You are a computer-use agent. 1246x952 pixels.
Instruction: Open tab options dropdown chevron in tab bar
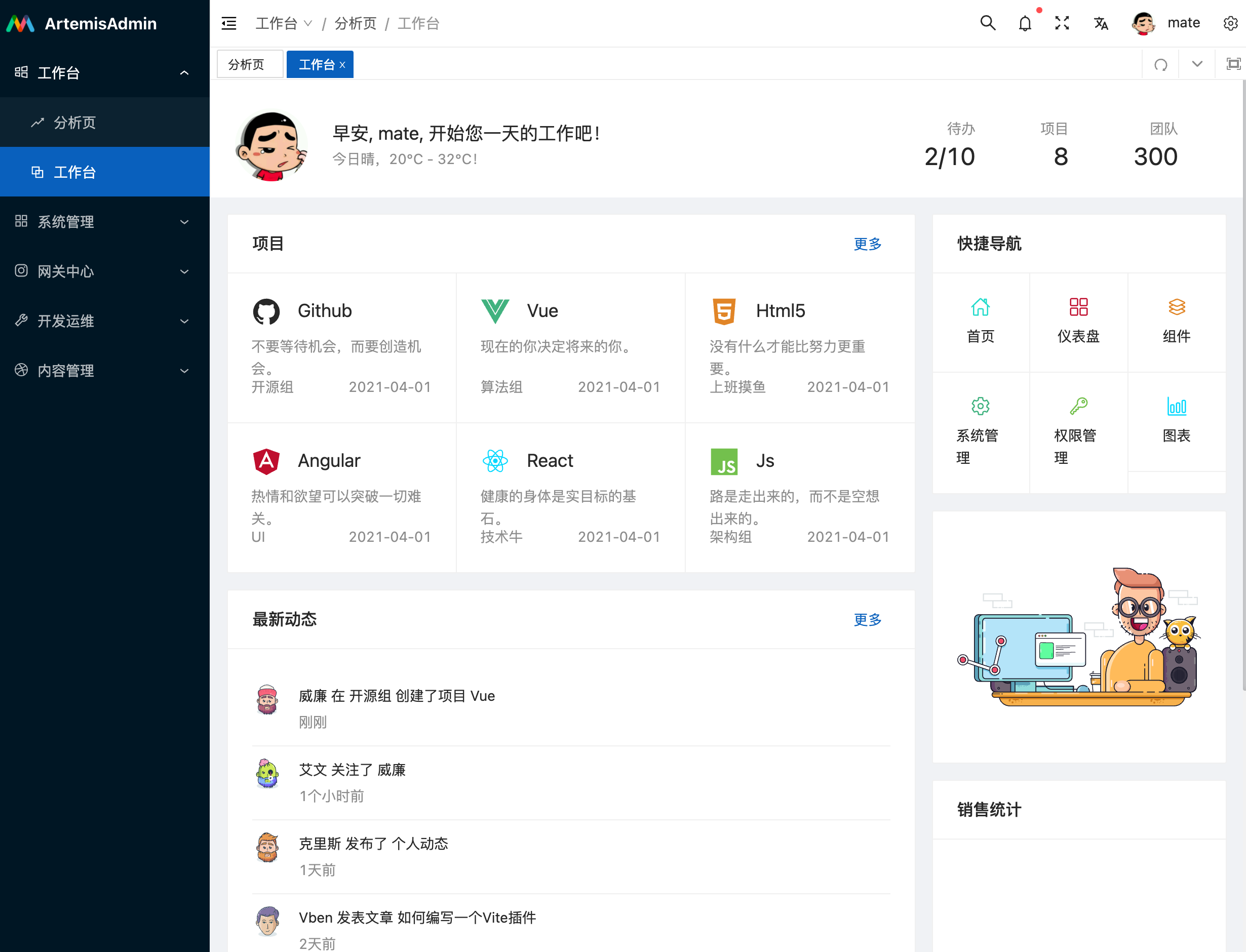pyautogui.click(x=1197, y=64)
